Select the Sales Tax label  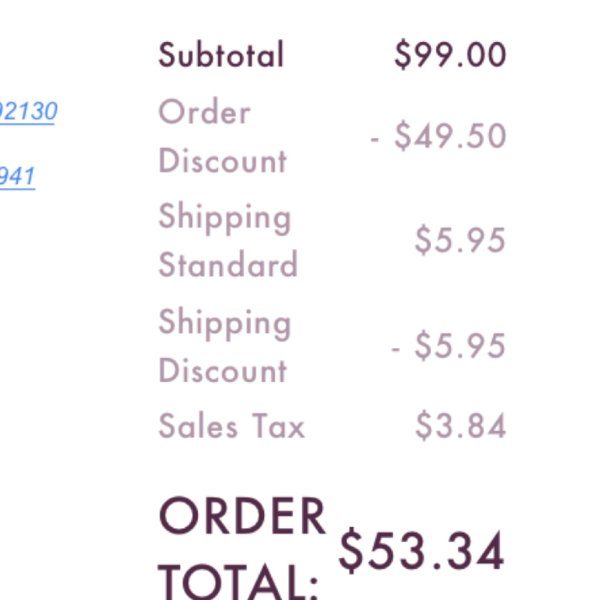point(232,426)
